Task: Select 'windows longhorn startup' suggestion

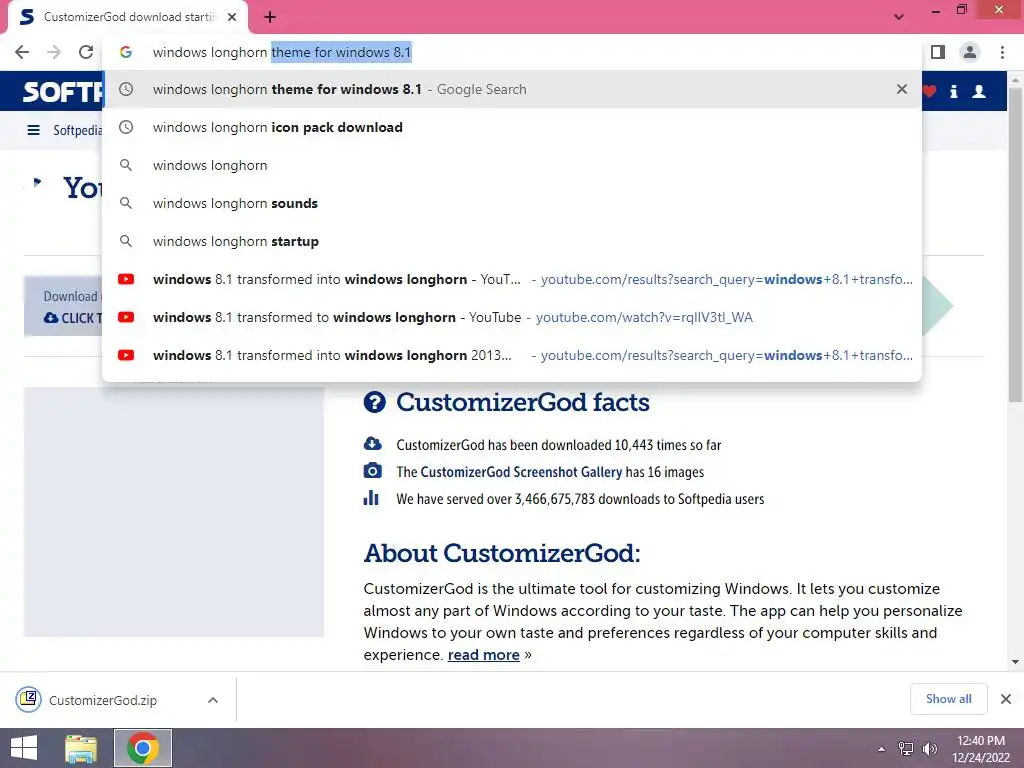Action: pyautogui.click(x=511, y=241)
